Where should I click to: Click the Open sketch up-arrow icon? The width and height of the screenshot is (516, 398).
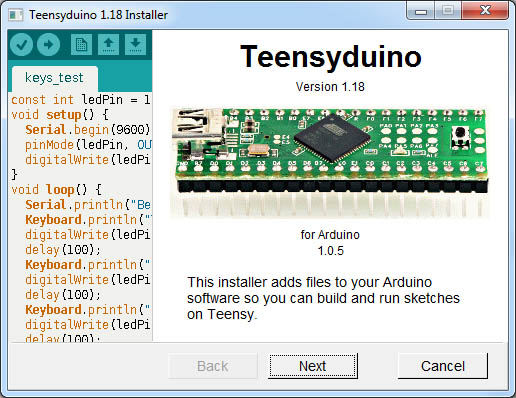(108, 44)
